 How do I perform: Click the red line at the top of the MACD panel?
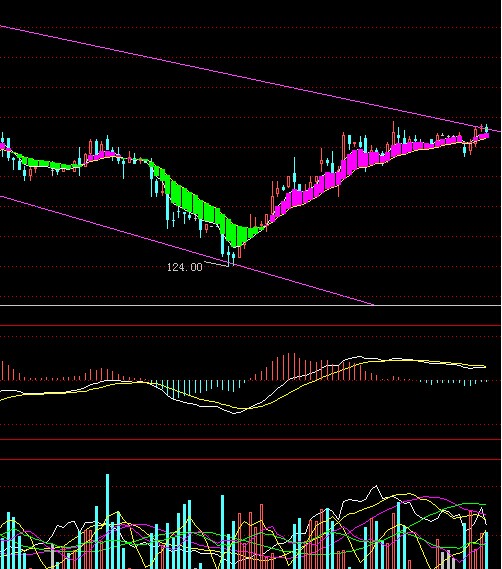click(250, 326)
